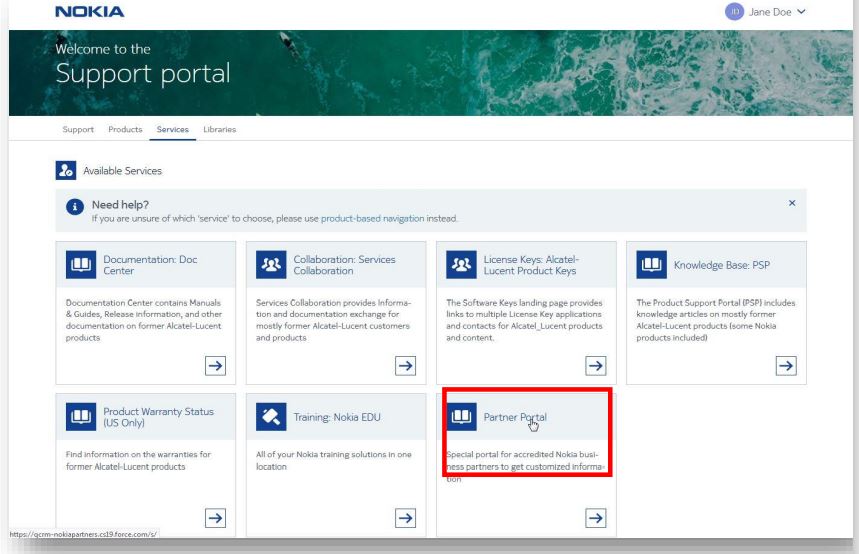Click the JD user avatar
The height and width of the screenshot is (554, 859).
pos(734,11)
